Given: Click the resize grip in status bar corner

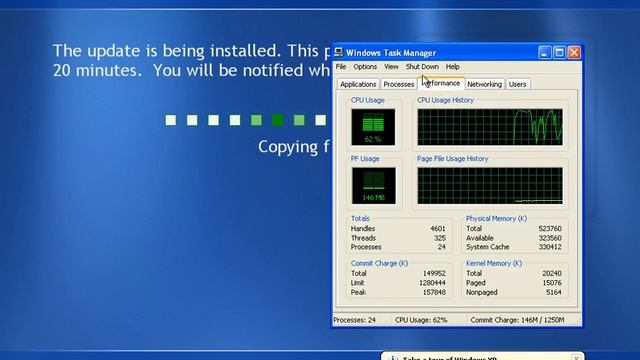Looking at the screenshot, I should click(x=578, y=322).
